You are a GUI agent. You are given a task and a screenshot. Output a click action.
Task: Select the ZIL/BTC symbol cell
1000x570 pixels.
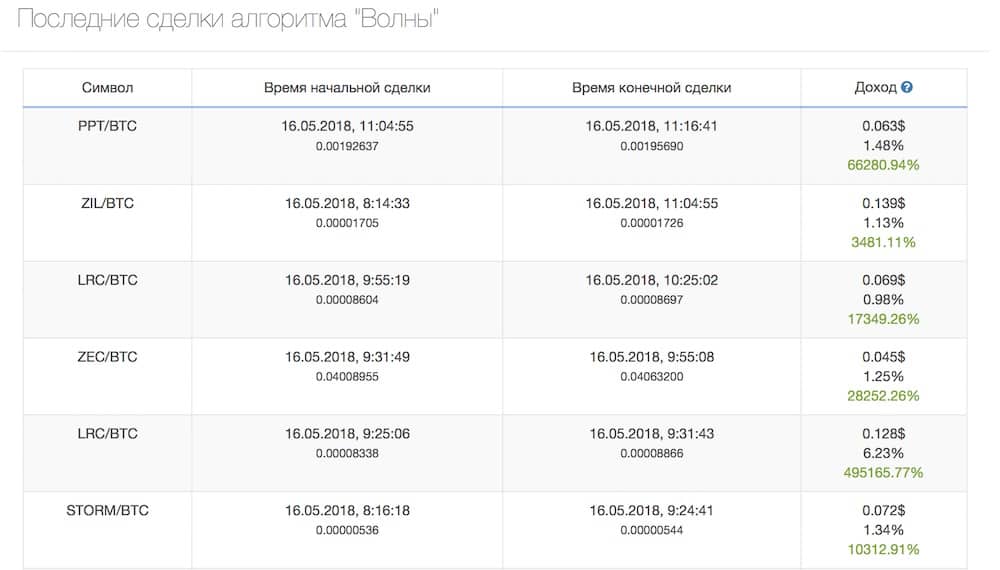107,203
